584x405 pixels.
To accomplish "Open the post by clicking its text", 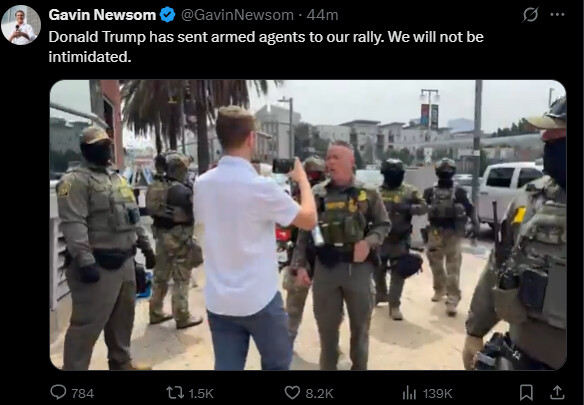I will tap(266, 47).
